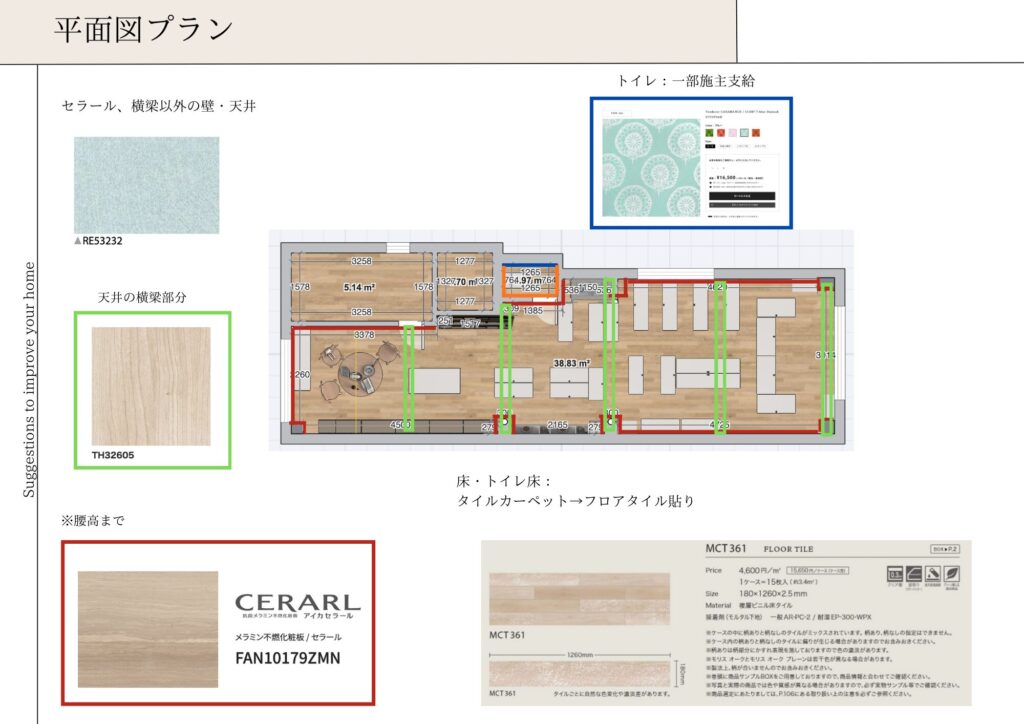Click the CERARL brand logo
This screenshot has width=1024, height=724.
click(297, 603)
